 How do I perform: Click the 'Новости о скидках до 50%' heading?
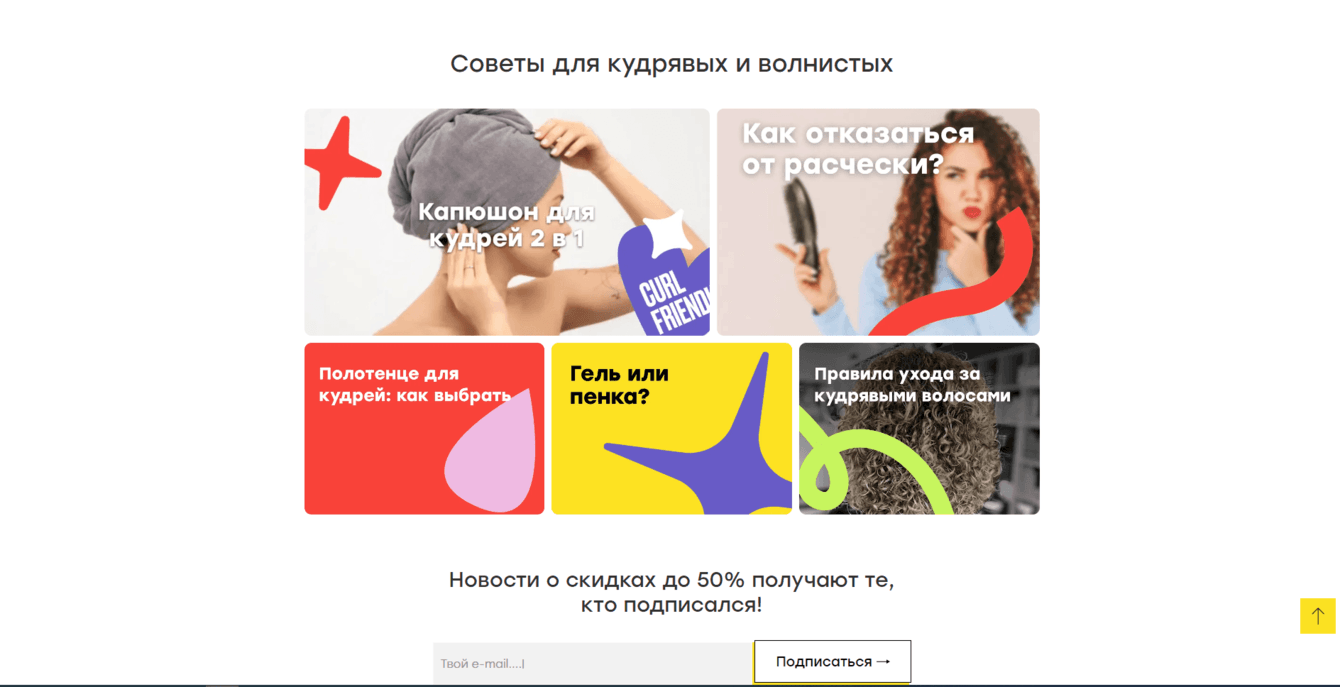point(671,592)
